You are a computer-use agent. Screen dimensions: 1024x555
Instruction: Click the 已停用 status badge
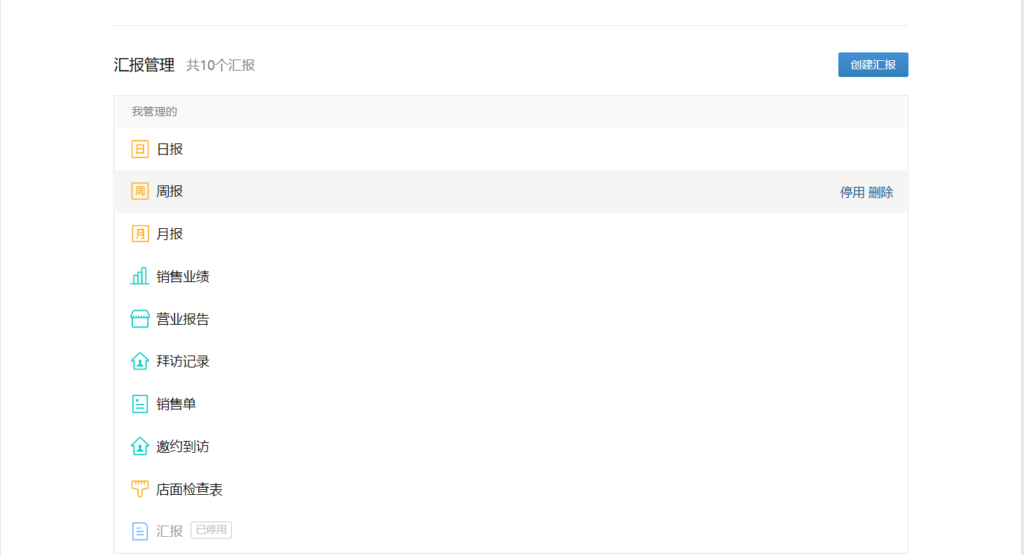pos(211,530)
